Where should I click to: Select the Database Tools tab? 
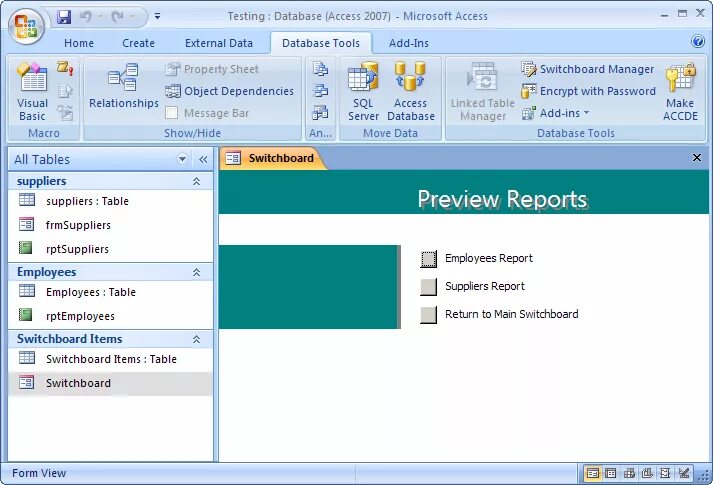(321, 43)
